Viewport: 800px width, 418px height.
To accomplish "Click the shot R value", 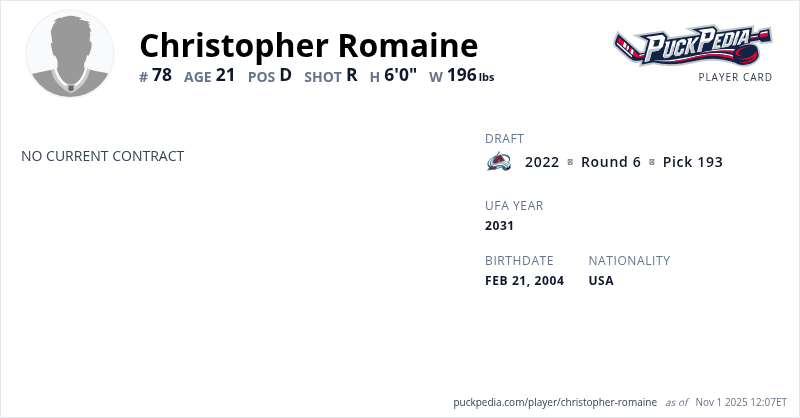I will [x=351, y=75].
